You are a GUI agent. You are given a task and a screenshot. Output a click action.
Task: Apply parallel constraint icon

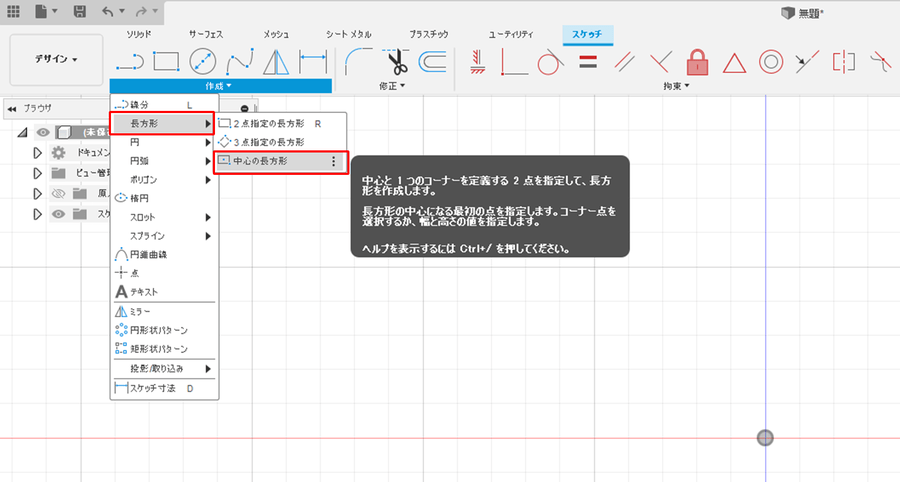point(624,61)
